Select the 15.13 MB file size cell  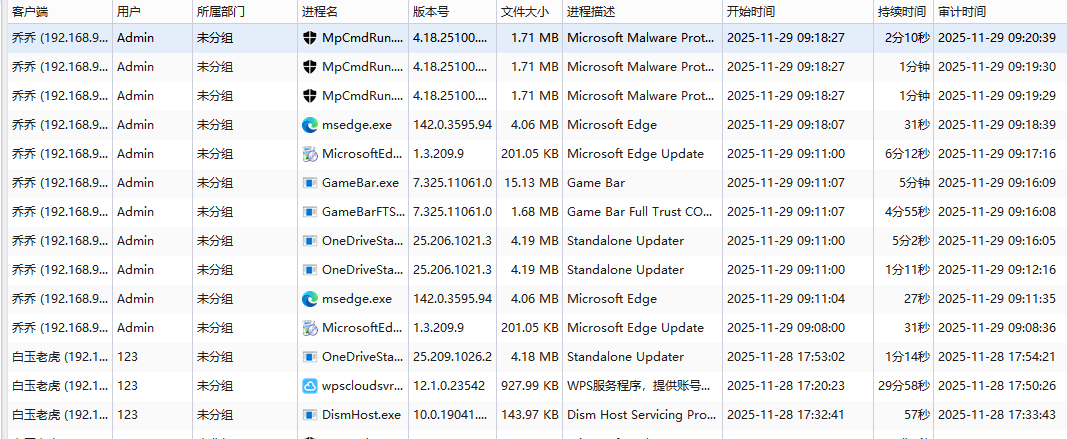[x=531, y=183]
